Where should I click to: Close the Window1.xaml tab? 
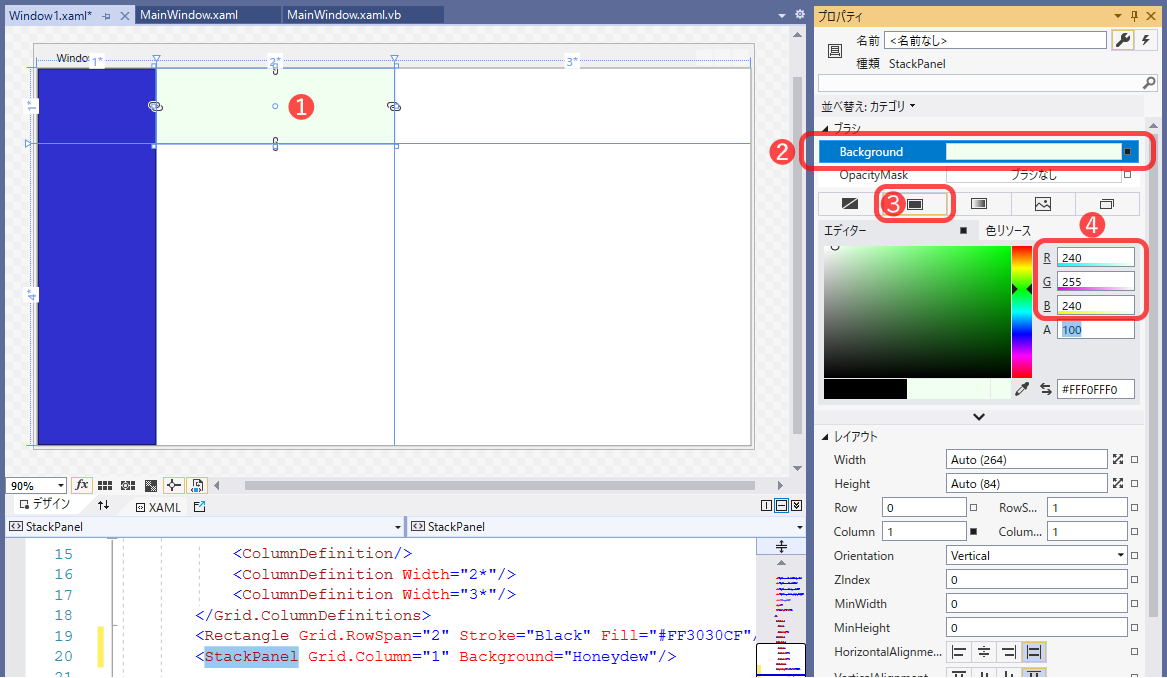125,16
